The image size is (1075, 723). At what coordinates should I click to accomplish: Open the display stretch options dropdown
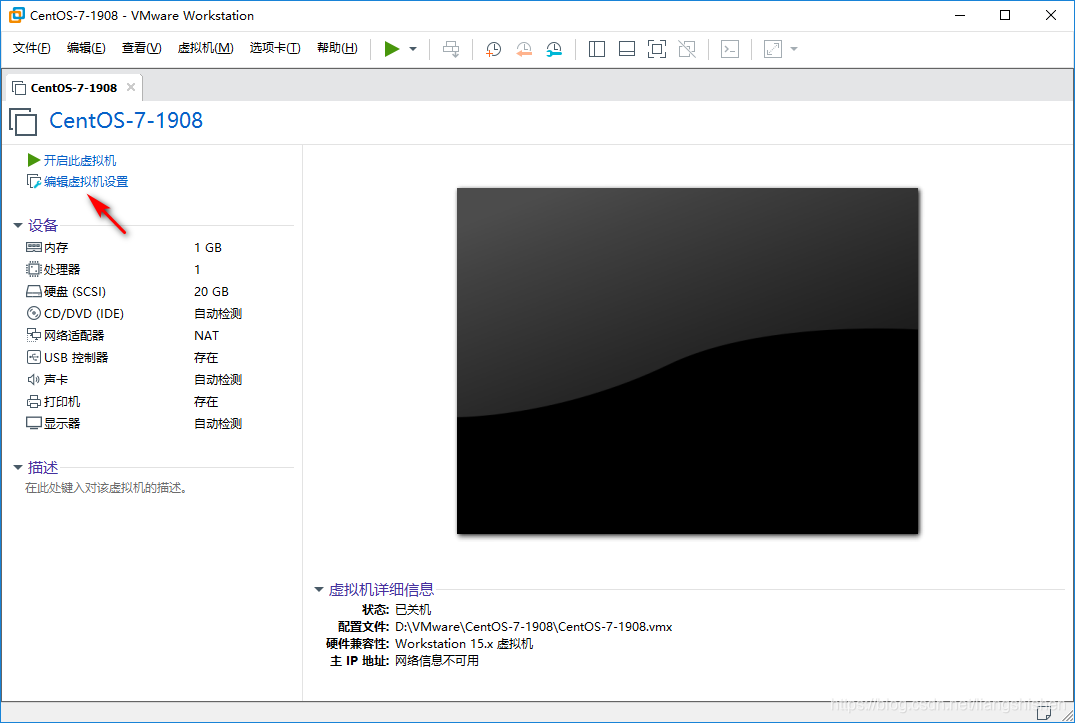point(792,48)
